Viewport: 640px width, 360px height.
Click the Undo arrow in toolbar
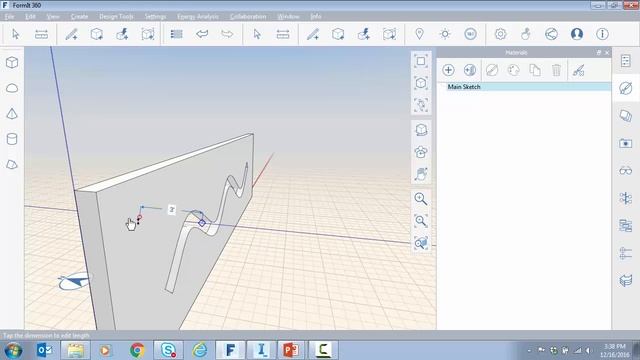pyautogui.click(x=202, y=34)
